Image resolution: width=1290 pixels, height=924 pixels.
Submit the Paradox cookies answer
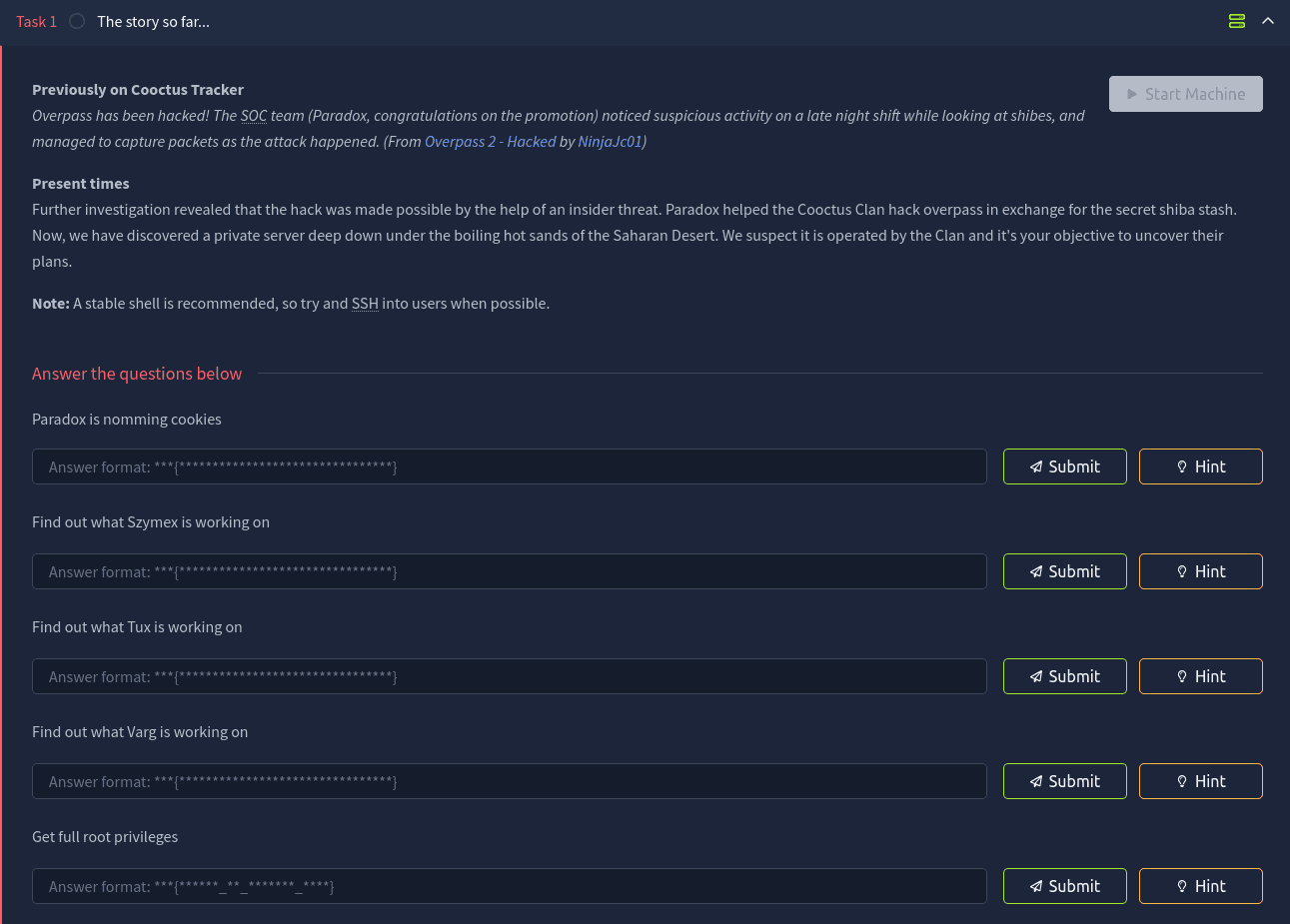point(1064,466)
